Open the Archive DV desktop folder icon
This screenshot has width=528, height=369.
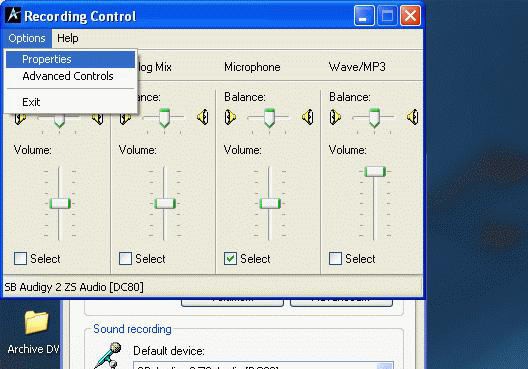(x=36, y=323)
